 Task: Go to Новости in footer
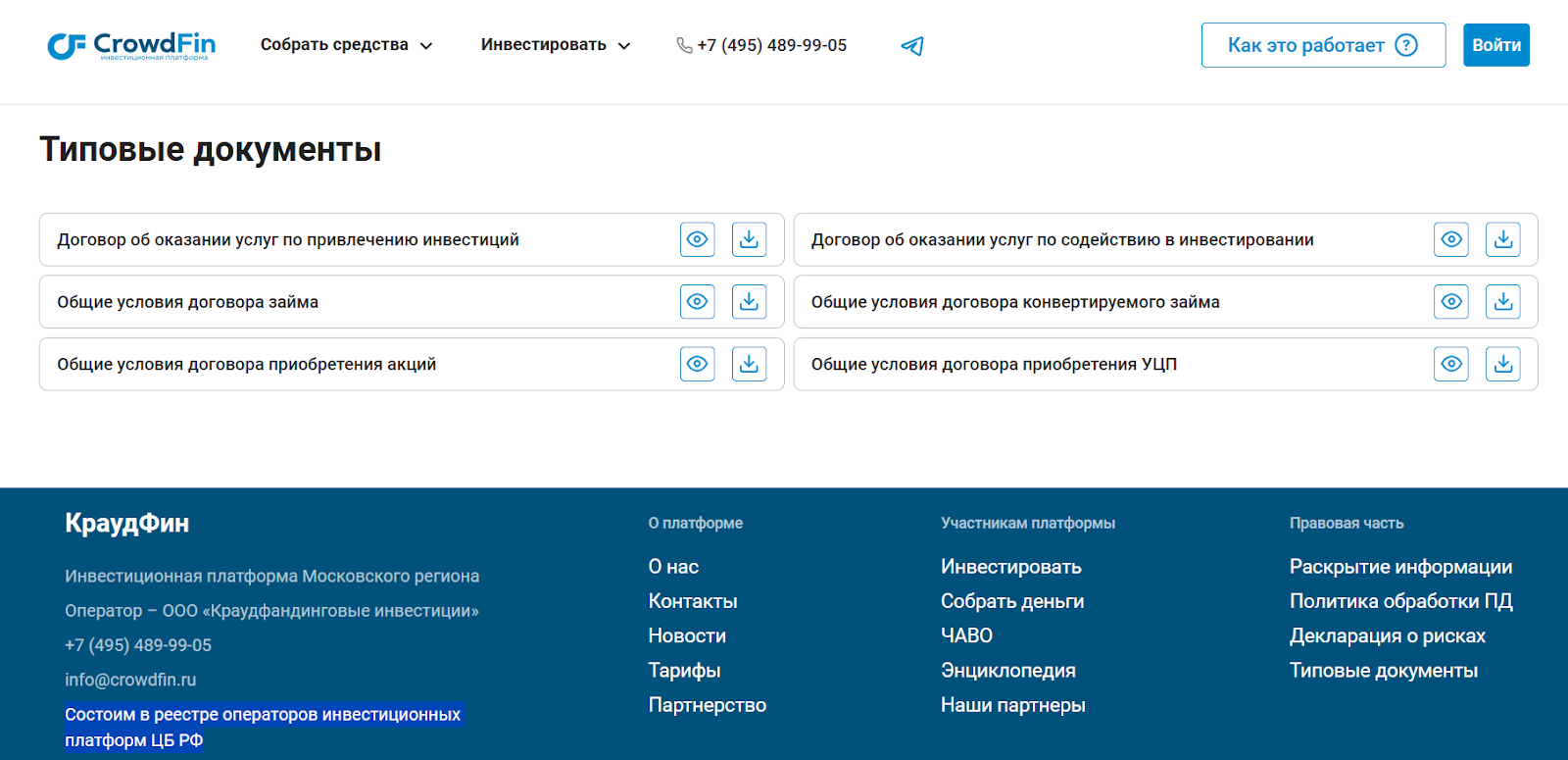tap(687, 635)
